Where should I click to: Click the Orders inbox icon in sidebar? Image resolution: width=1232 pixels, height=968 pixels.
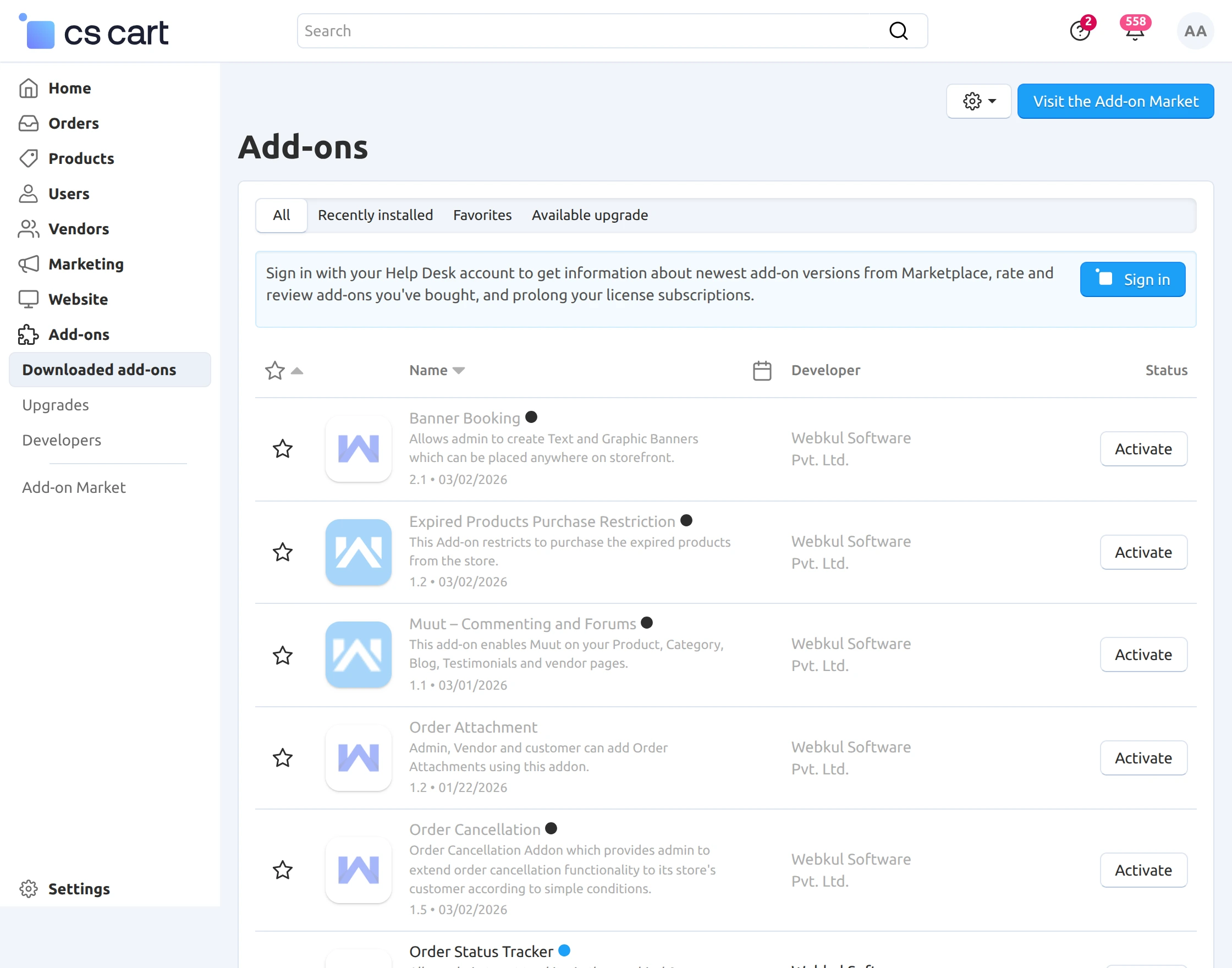point(29,124)
